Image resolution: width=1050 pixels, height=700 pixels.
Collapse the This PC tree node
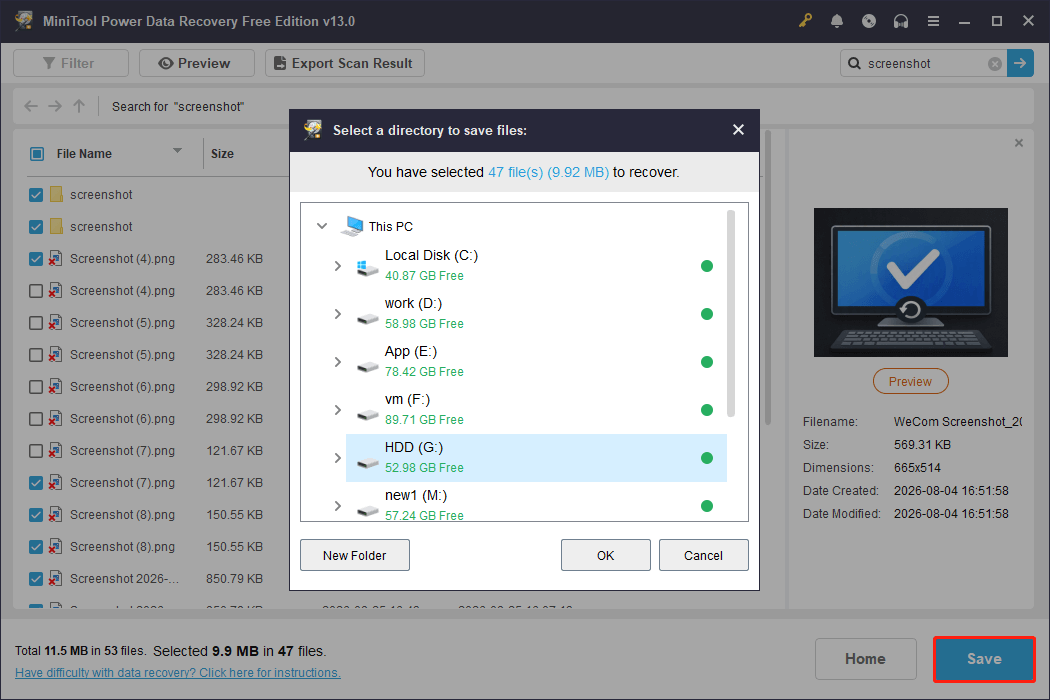[x=322, y=226]
